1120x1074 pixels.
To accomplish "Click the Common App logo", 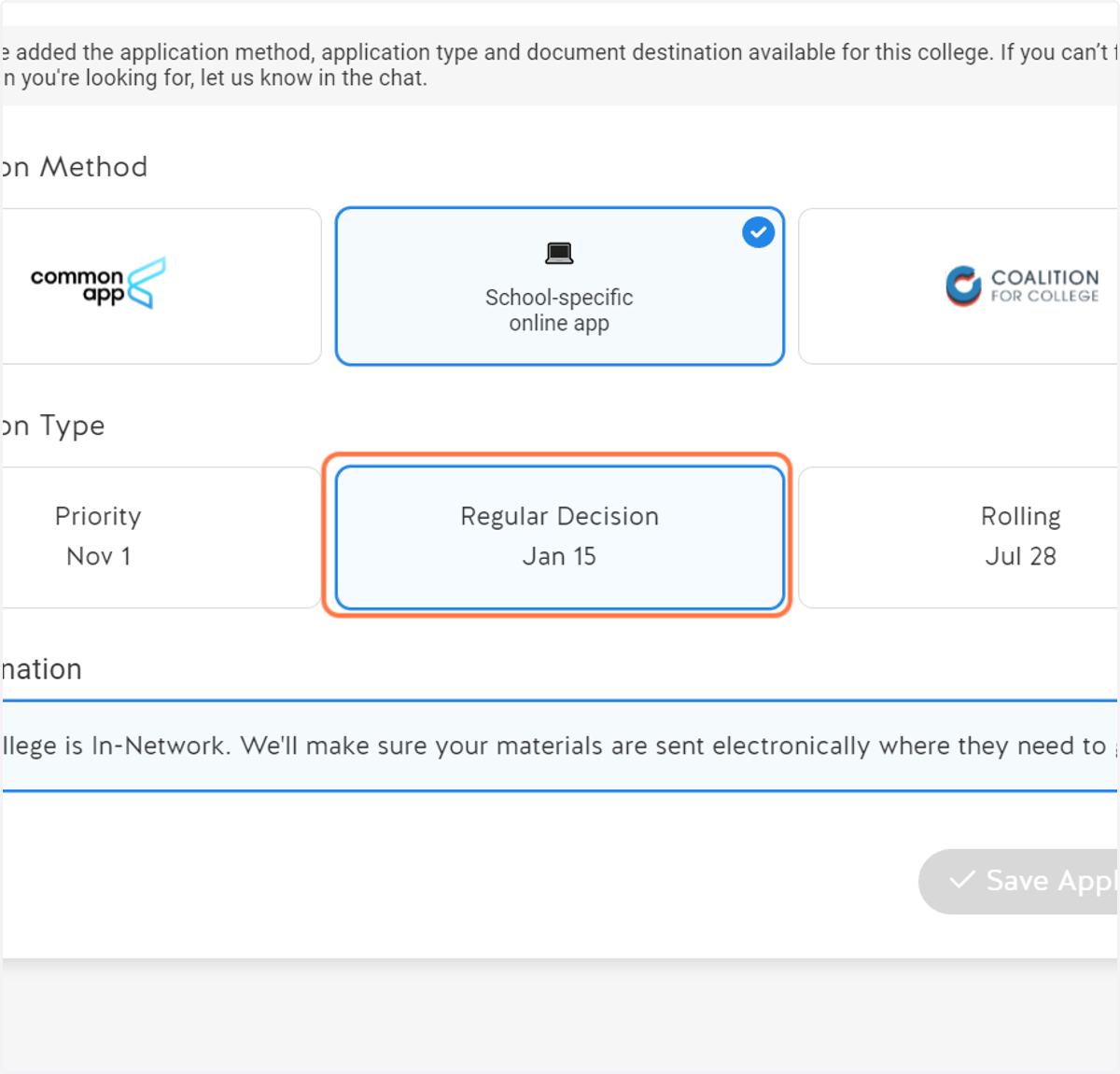I will pos(98,284).
